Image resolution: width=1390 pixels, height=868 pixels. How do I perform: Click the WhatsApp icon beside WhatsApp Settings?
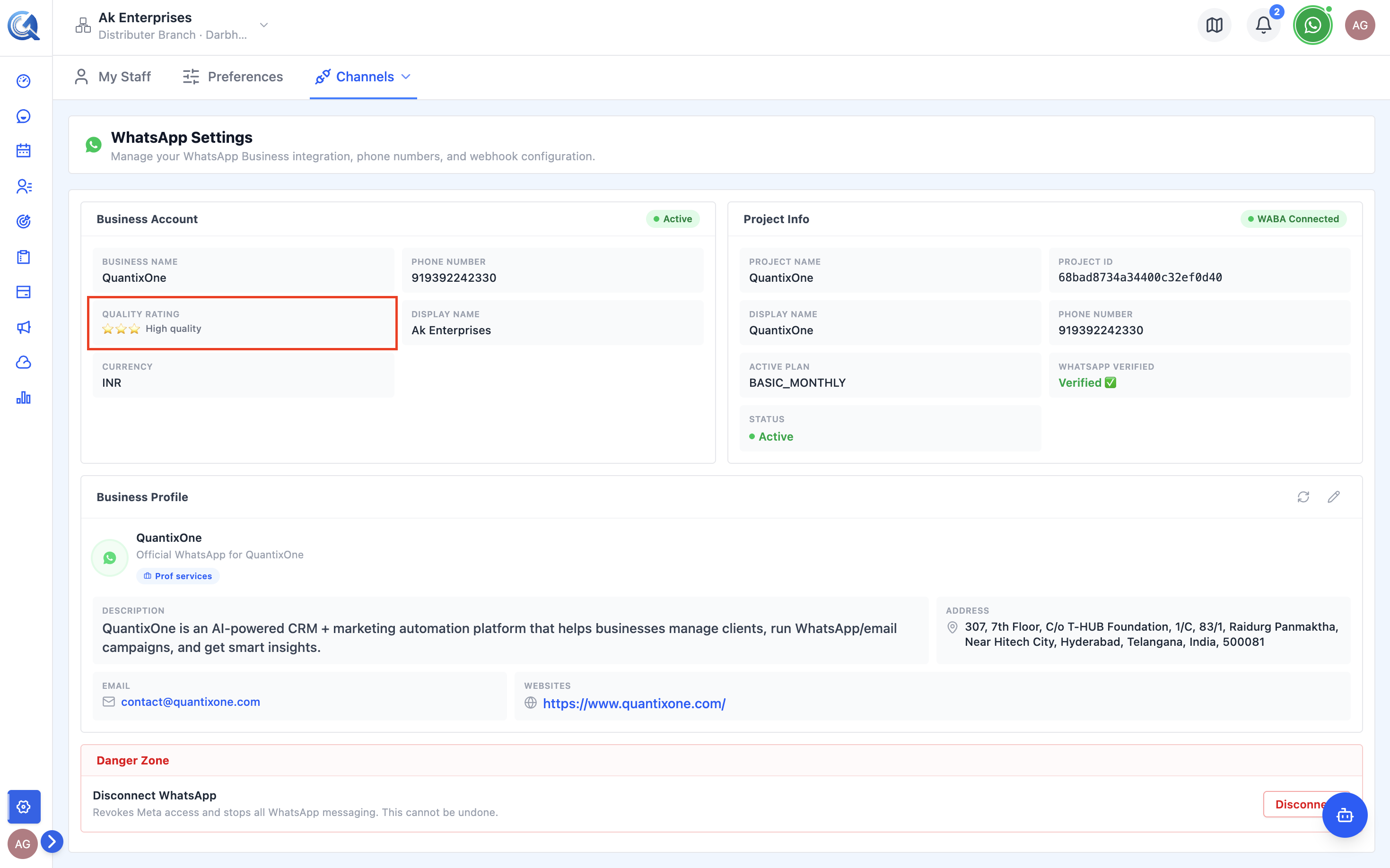[94, 145]
